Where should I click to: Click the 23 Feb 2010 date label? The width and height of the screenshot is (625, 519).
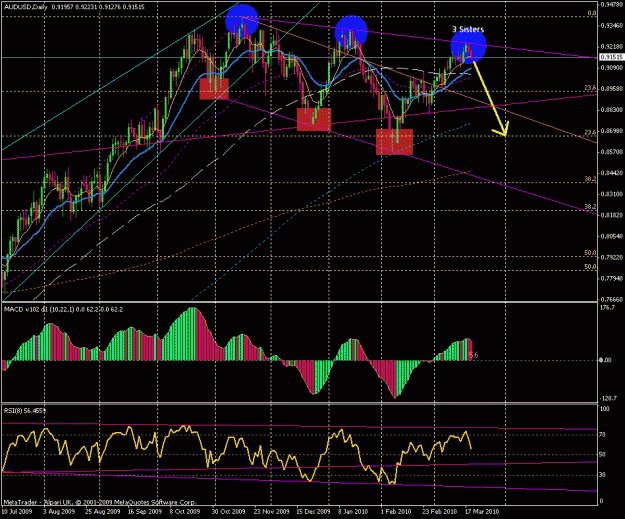tap(440, 511)
